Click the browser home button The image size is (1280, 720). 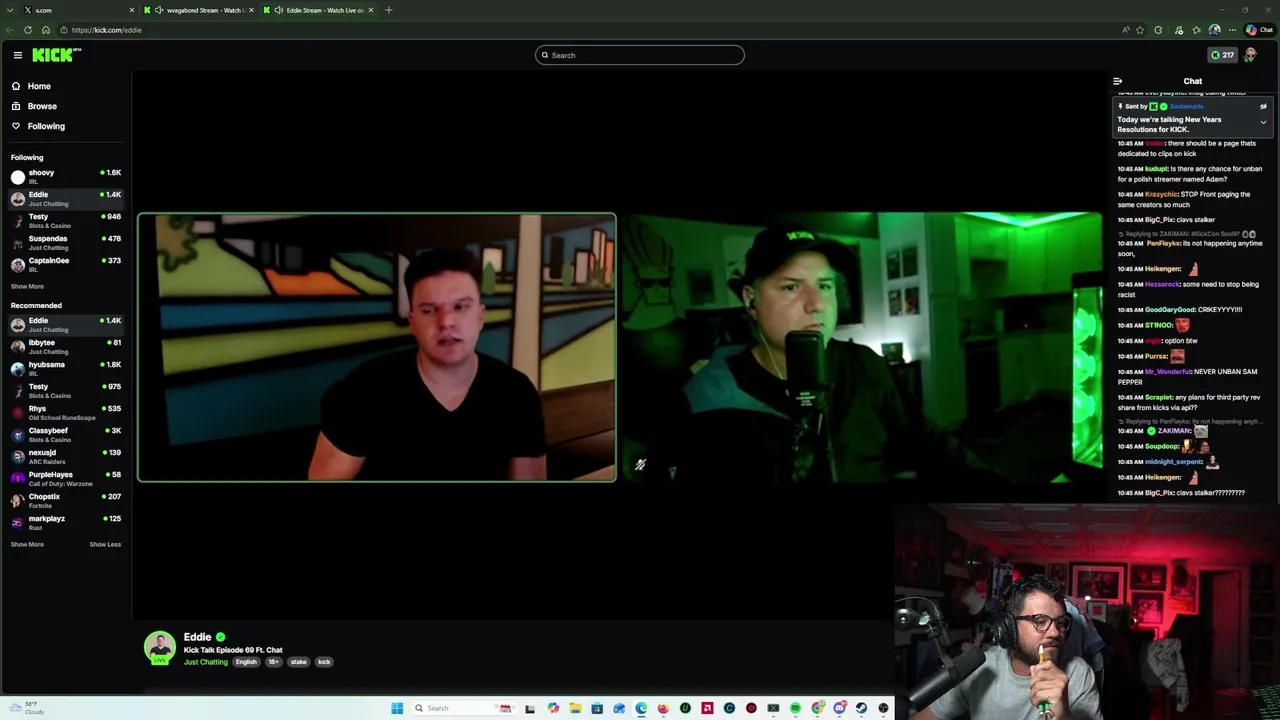coord(46,30)
